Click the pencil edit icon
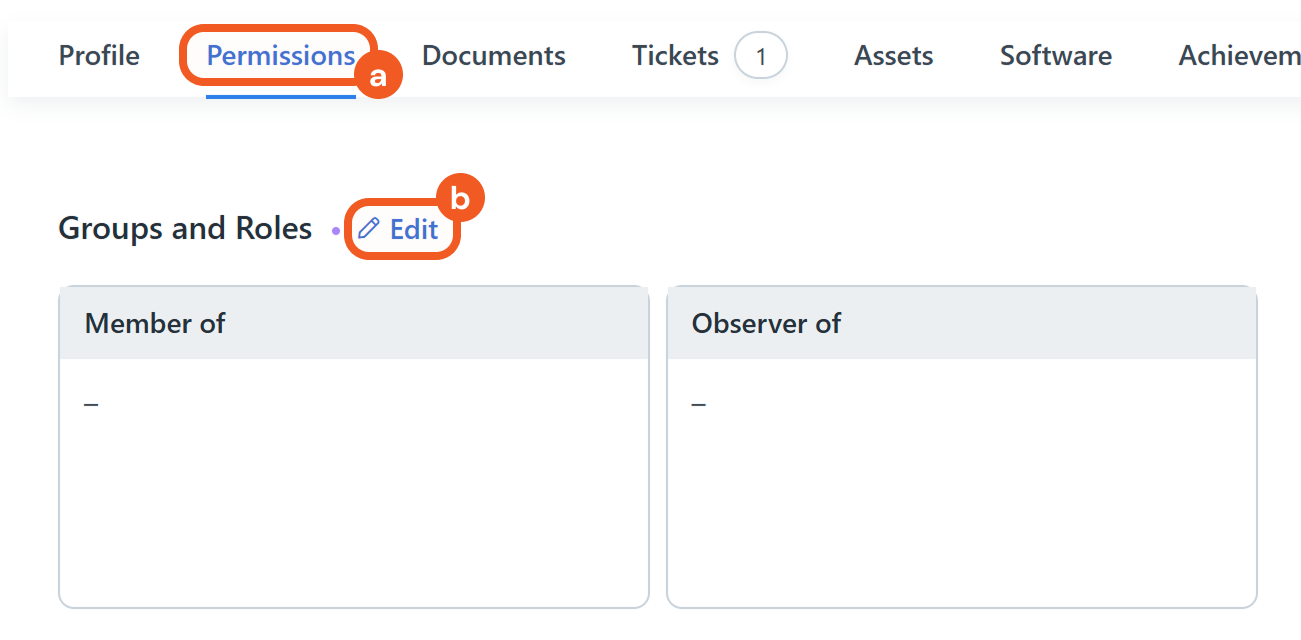1301x640 pixels. point(369,229)
